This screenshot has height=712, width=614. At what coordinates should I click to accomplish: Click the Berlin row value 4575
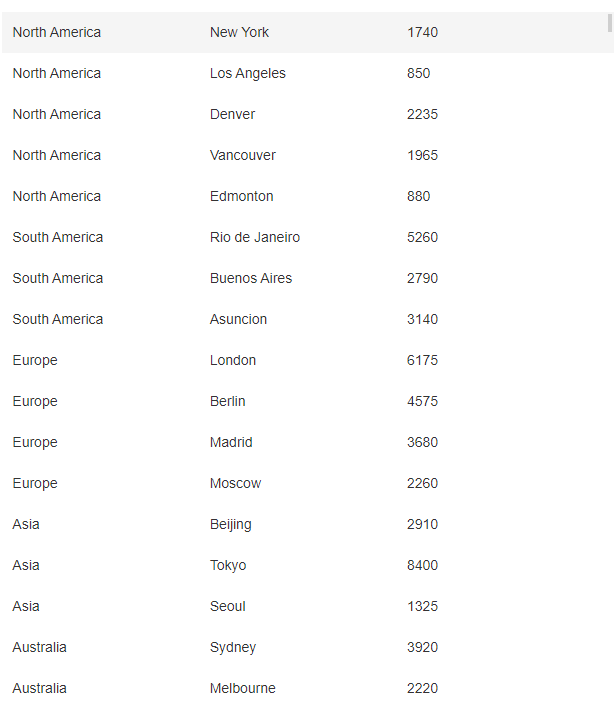pos(422,401)
